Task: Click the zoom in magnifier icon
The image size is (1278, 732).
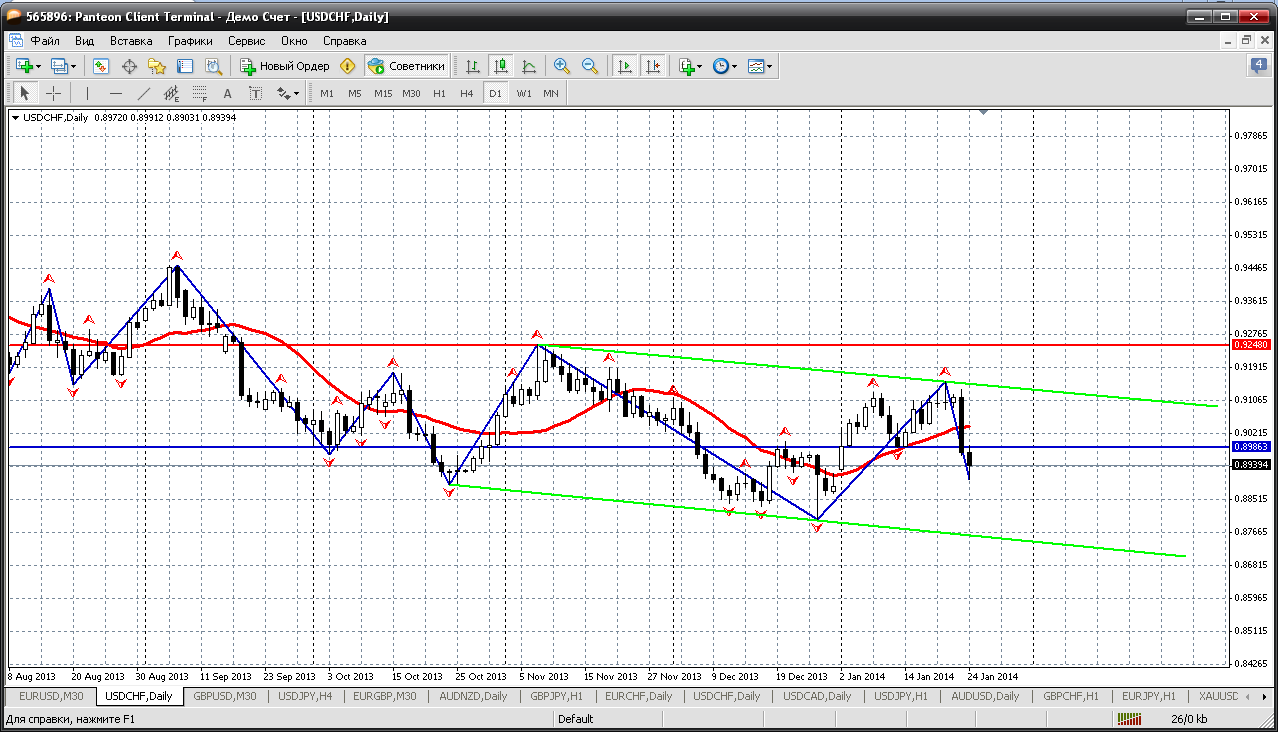Action: (x=562, y=66)
